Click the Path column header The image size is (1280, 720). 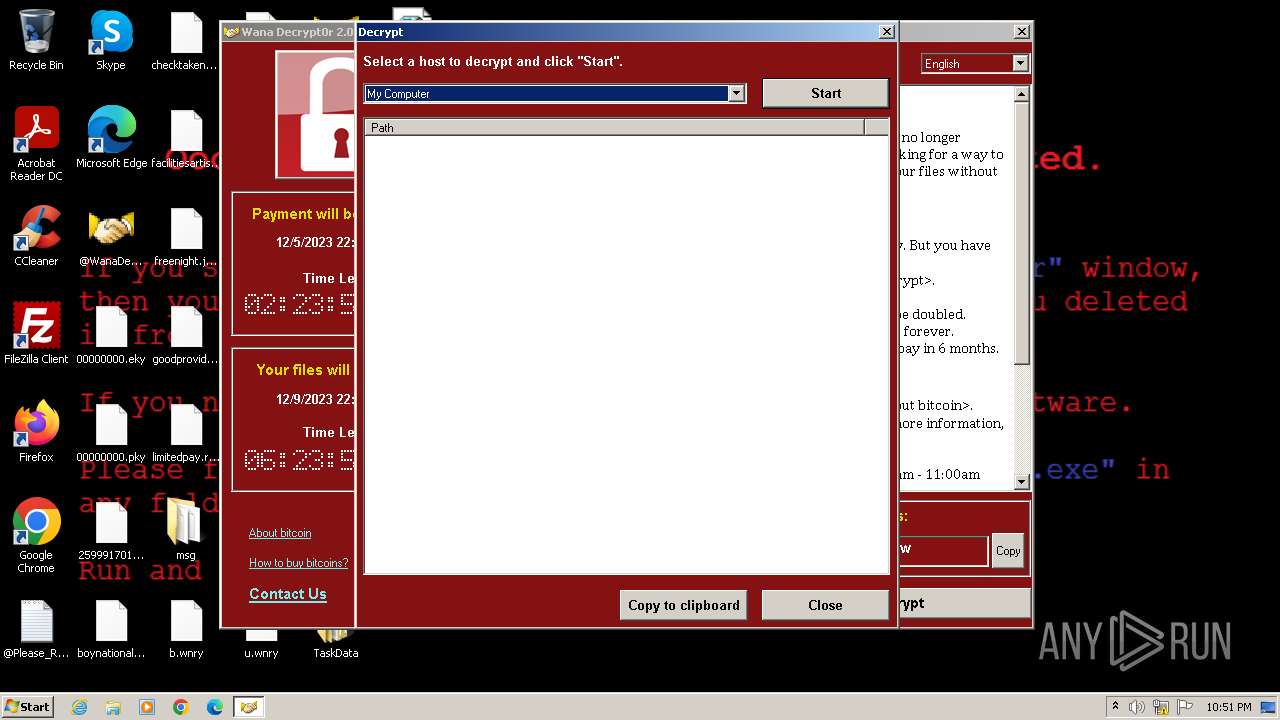pyautogui.click(x=614, y=127)
